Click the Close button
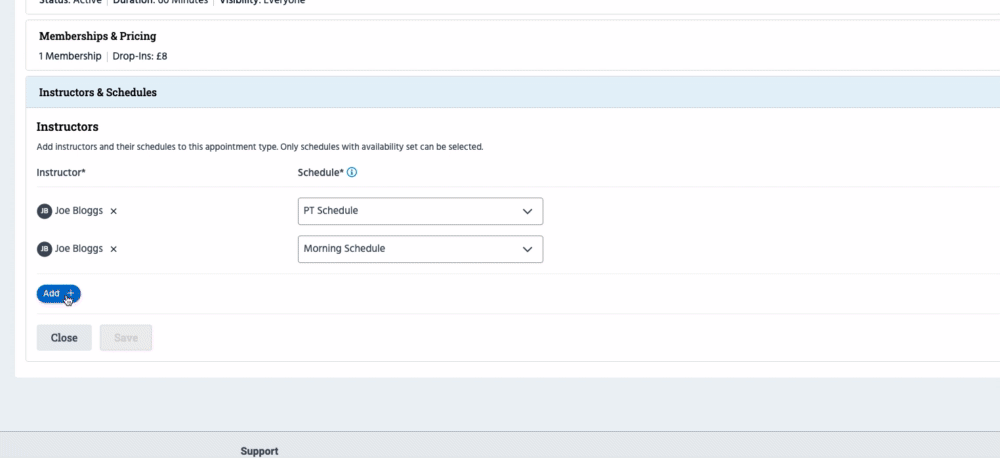This screenshot has height=458, width=1000. pos(64,338)
